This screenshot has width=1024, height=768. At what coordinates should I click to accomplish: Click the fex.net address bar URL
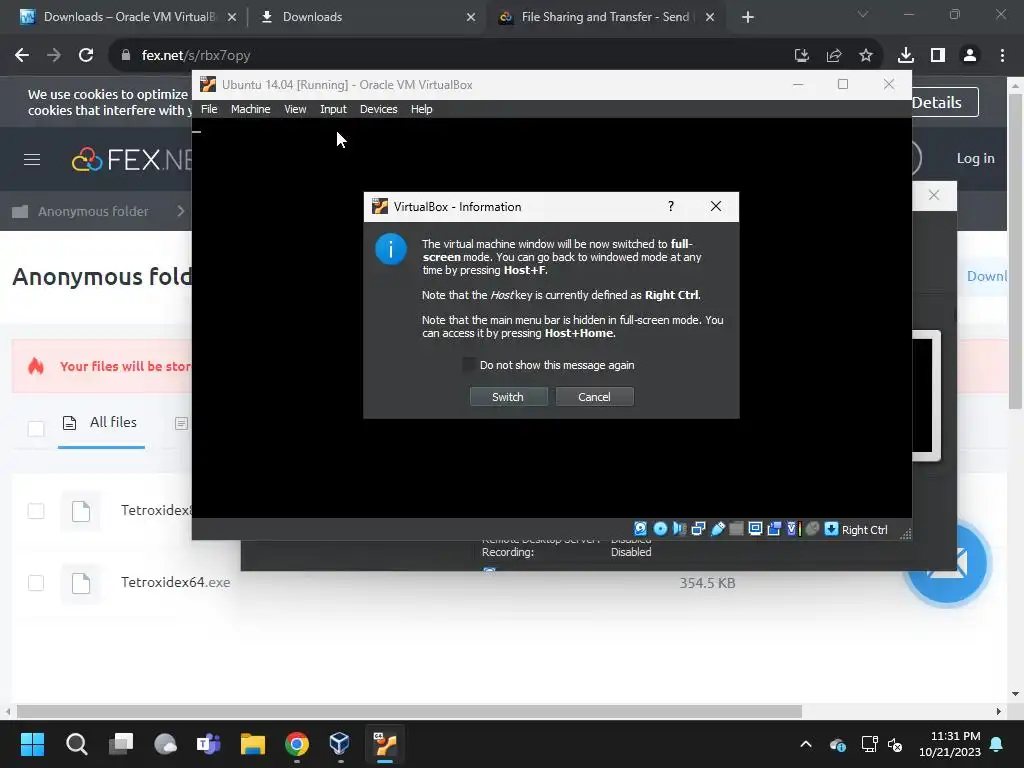pyautogui.click(x=196, y=56)
